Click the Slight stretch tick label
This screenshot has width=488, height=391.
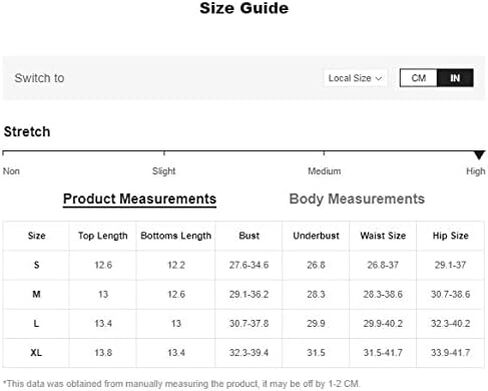point(164,171)
